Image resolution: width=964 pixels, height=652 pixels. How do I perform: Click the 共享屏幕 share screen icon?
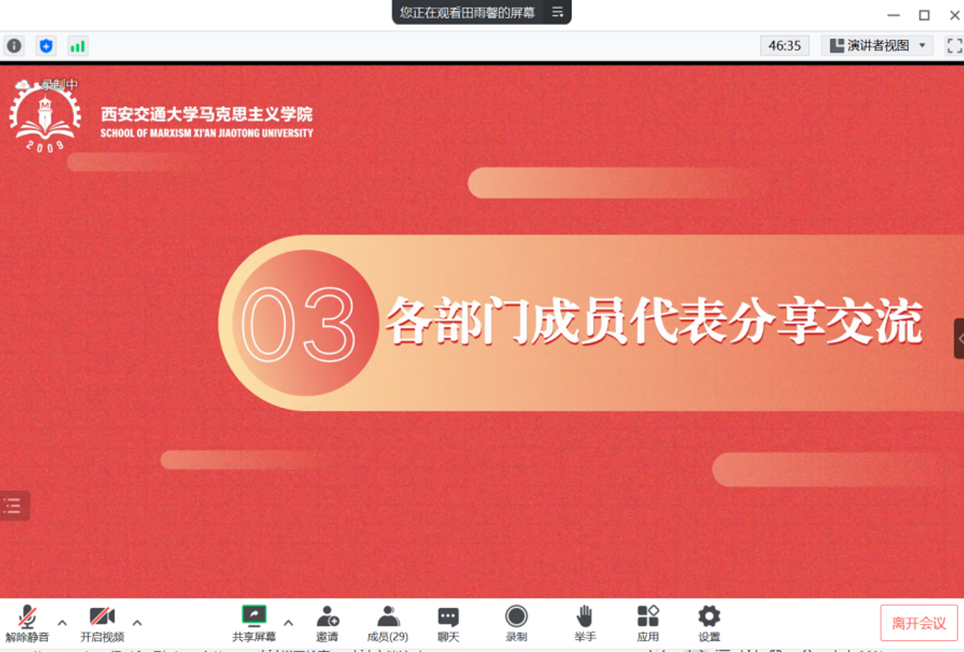[254, 617]
